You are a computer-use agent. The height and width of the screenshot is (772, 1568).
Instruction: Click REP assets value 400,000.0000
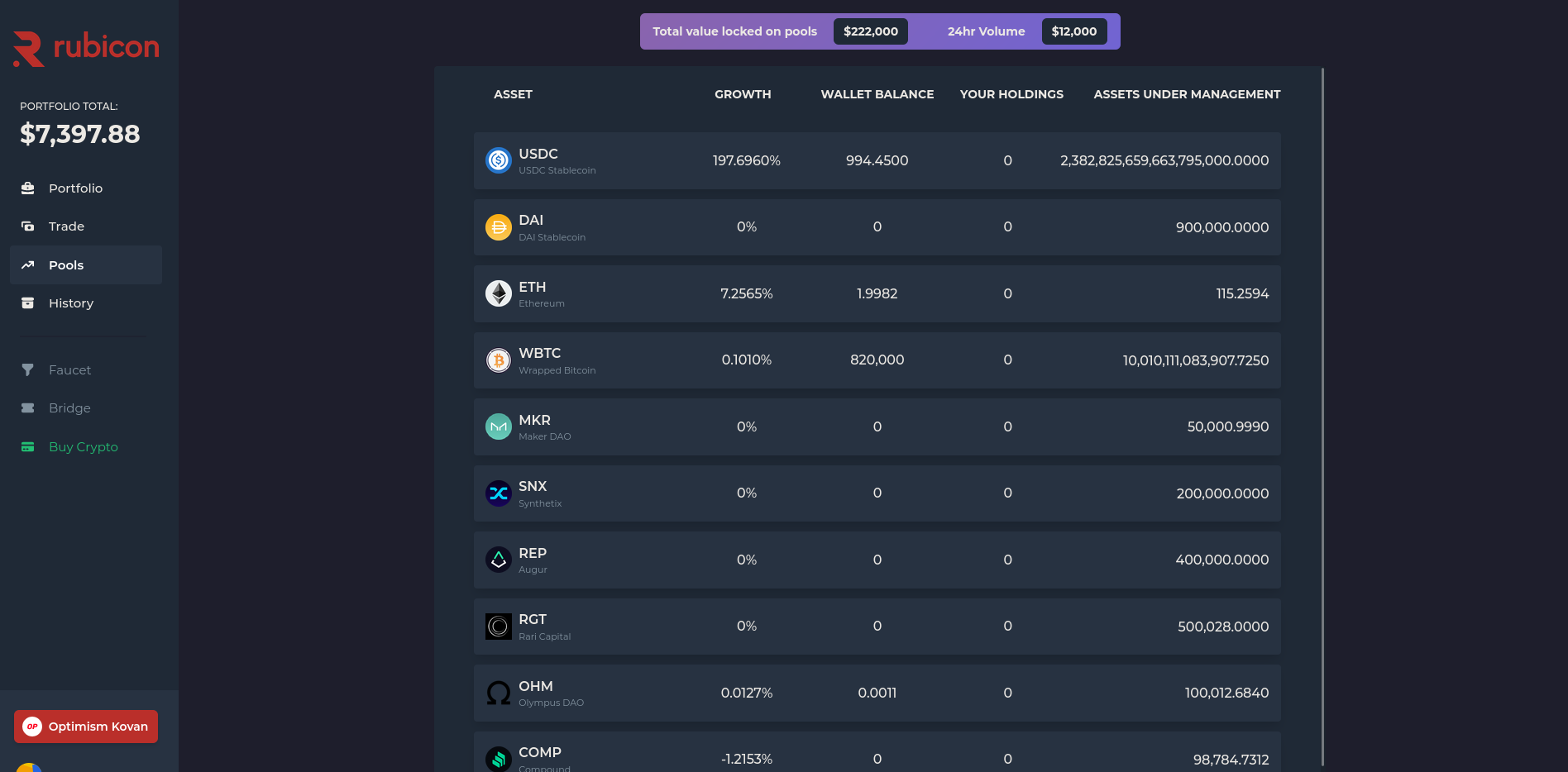[1222, 560]
